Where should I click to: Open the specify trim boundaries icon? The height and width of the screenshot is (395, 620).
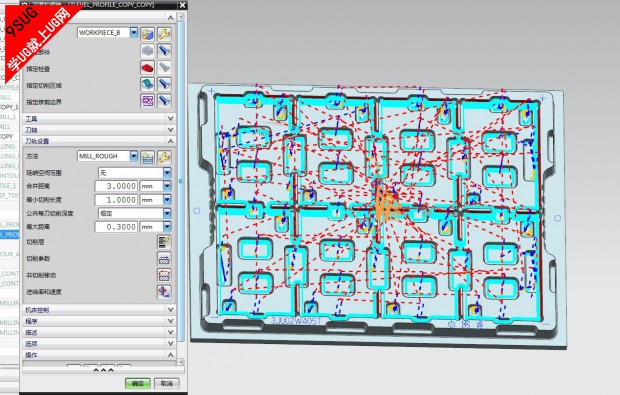(147, 101)
